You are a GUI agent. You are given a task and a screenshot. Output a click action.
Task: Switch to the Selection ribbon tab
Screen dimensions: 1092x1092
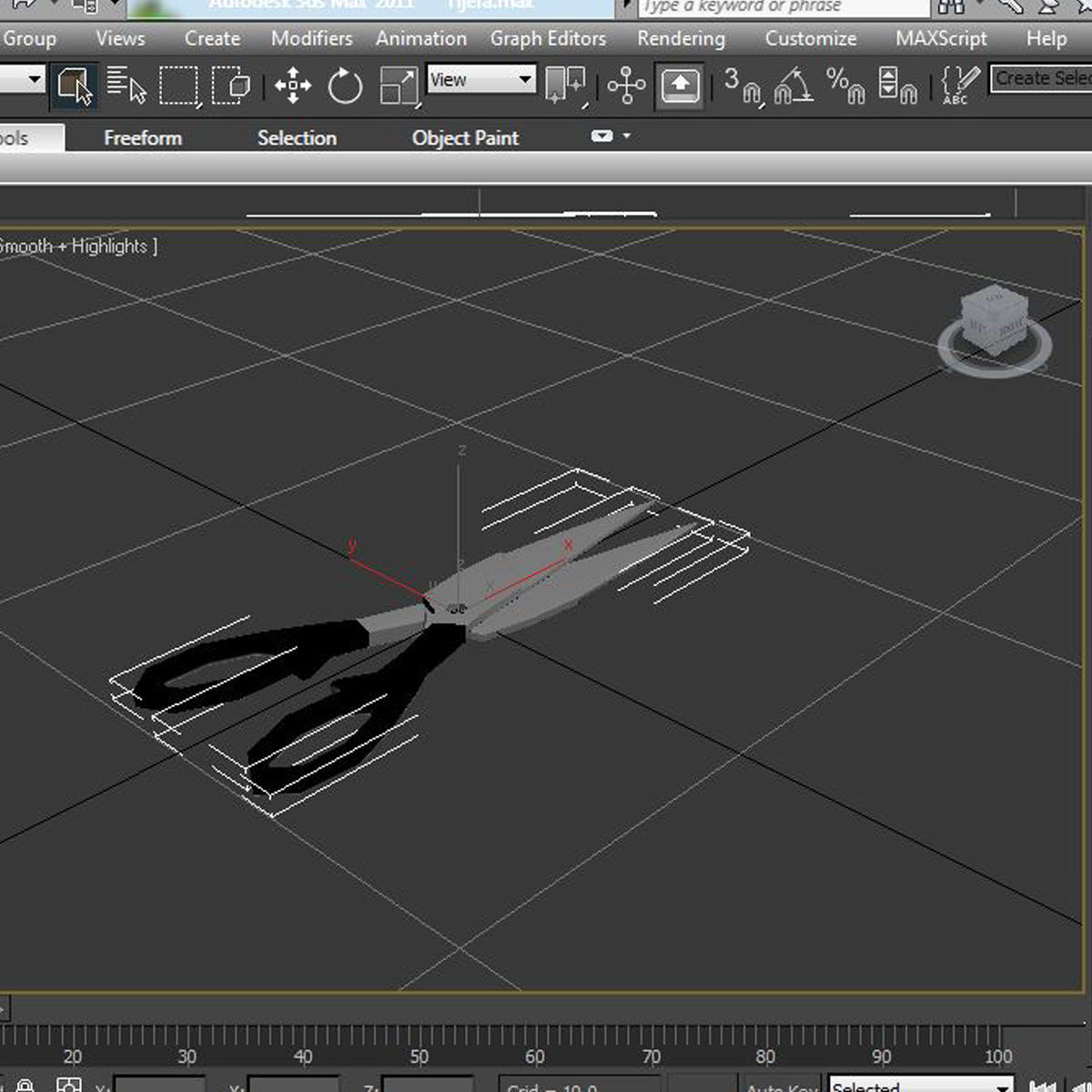coord(297,137)
